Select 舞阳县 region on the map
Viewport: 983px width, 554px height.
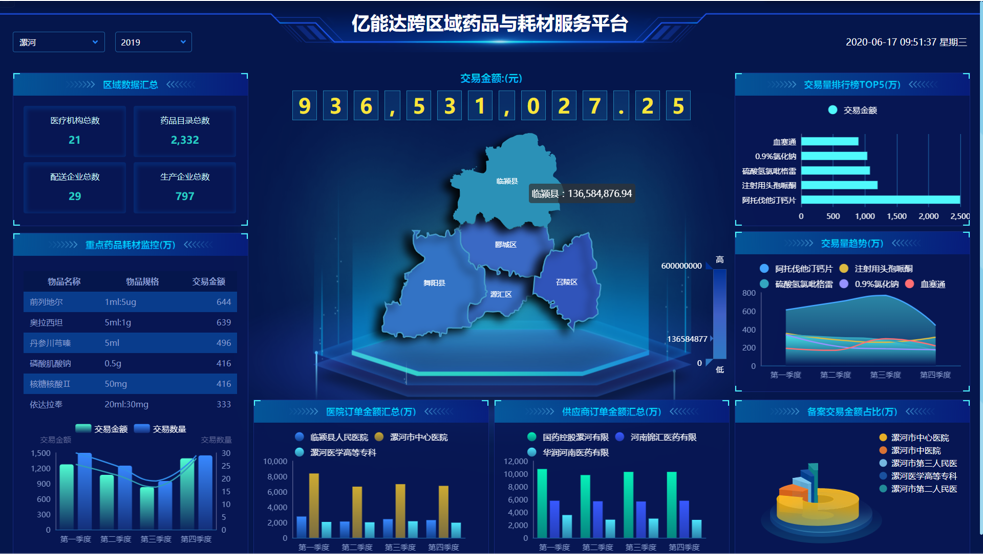(433, 284)
